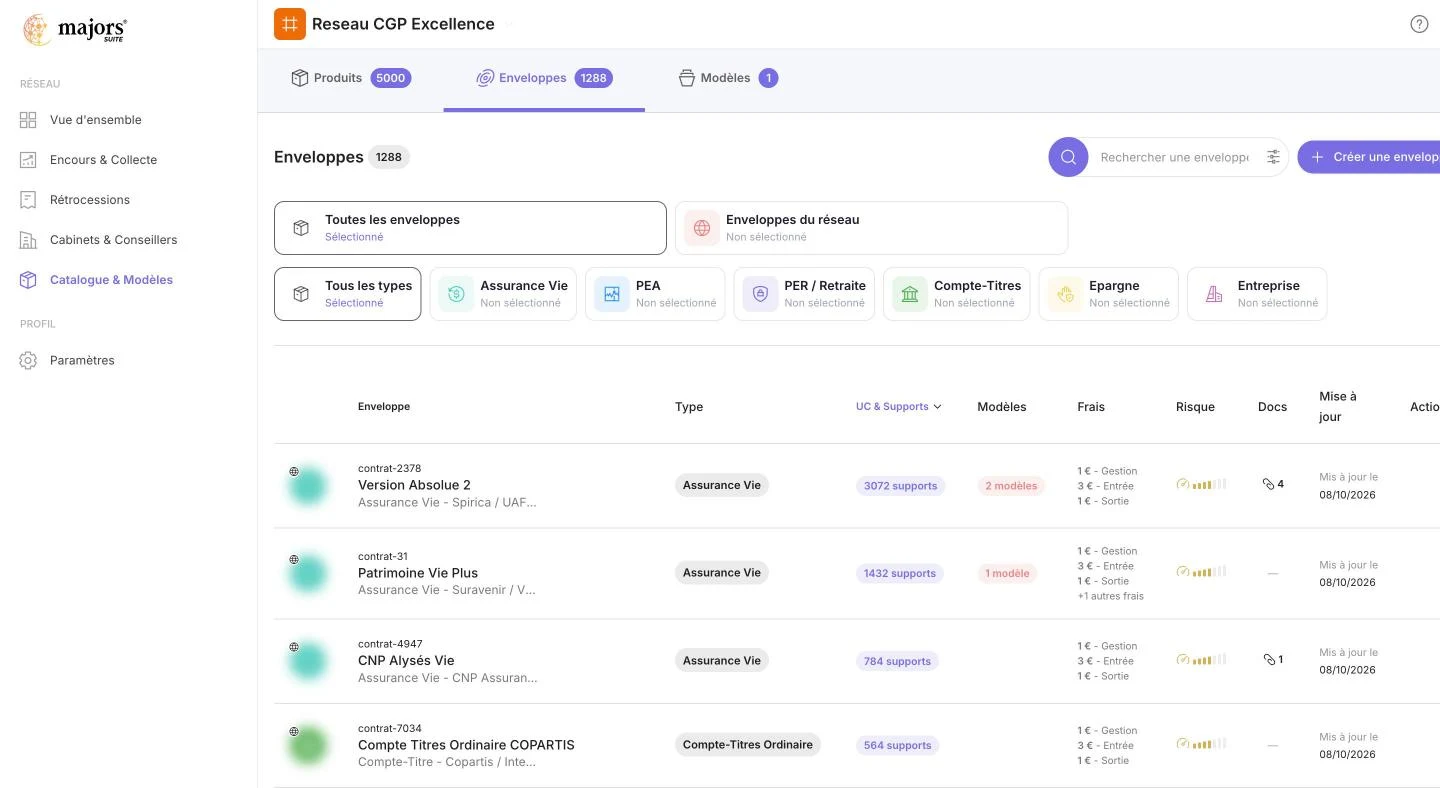Toggle the Assurance Vie type filter
The image size is (1440, 788).
503,294
